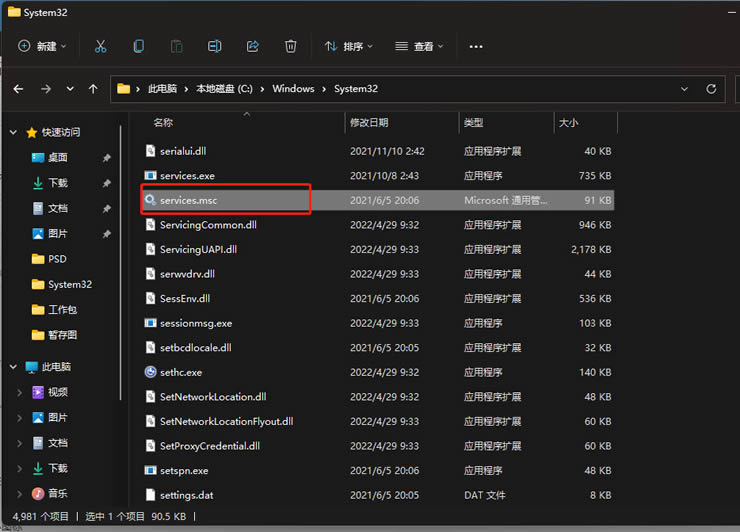Refresh the folder view
The width and height of the screenshot is (740, 532).
(x=711, y=89)
